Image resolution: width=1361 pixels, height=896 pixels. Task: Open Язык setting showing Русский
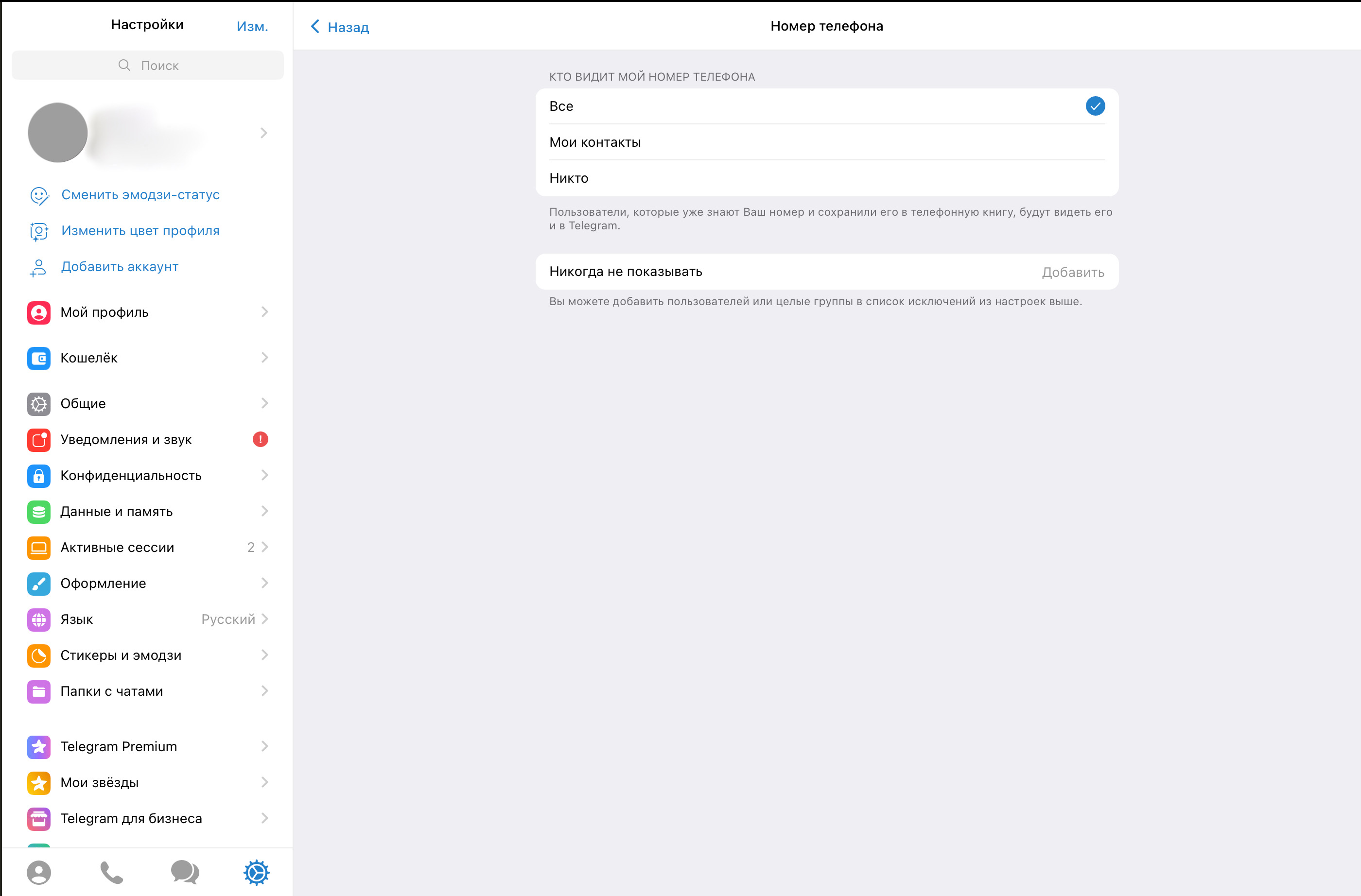148,619
